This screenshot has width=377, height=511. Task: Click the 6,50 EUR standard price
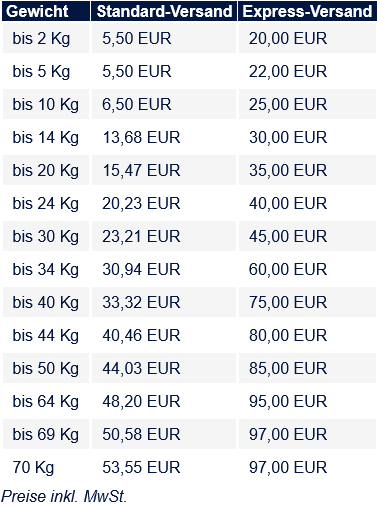coord(137,104)
